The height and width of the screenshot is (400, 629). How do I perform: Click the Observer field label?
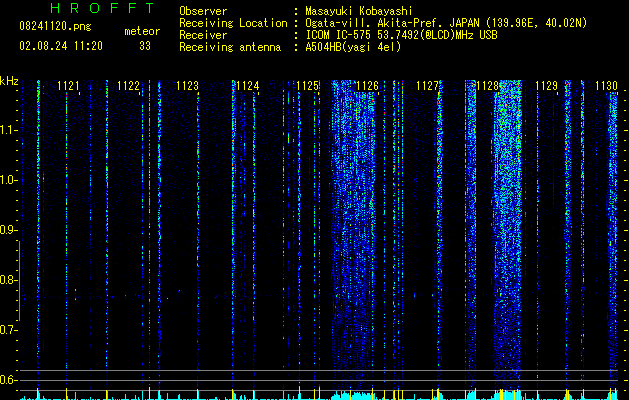coord(203,11)
